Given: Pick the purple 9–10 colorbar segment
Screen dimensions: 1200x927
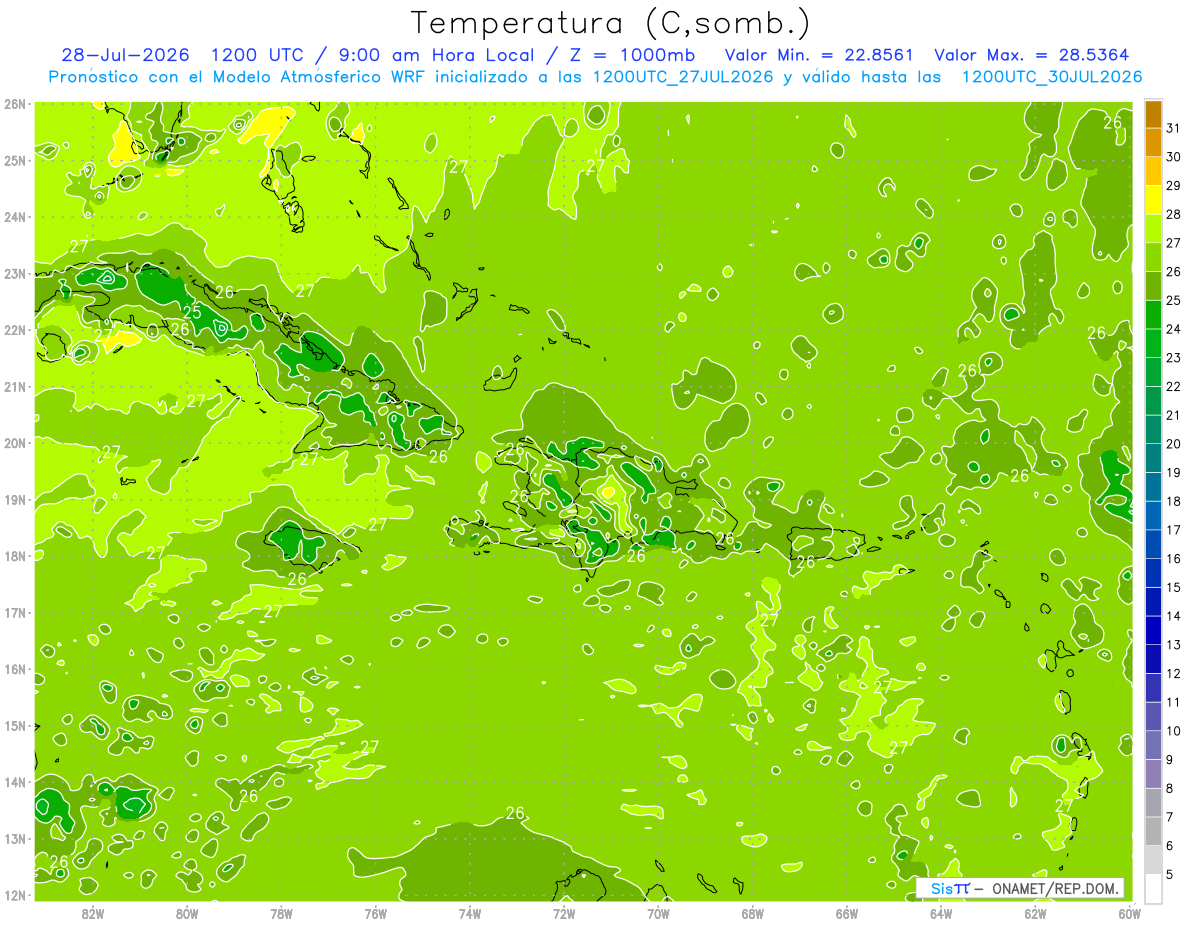Looking at the screenshot, I should coord(1153,745).
